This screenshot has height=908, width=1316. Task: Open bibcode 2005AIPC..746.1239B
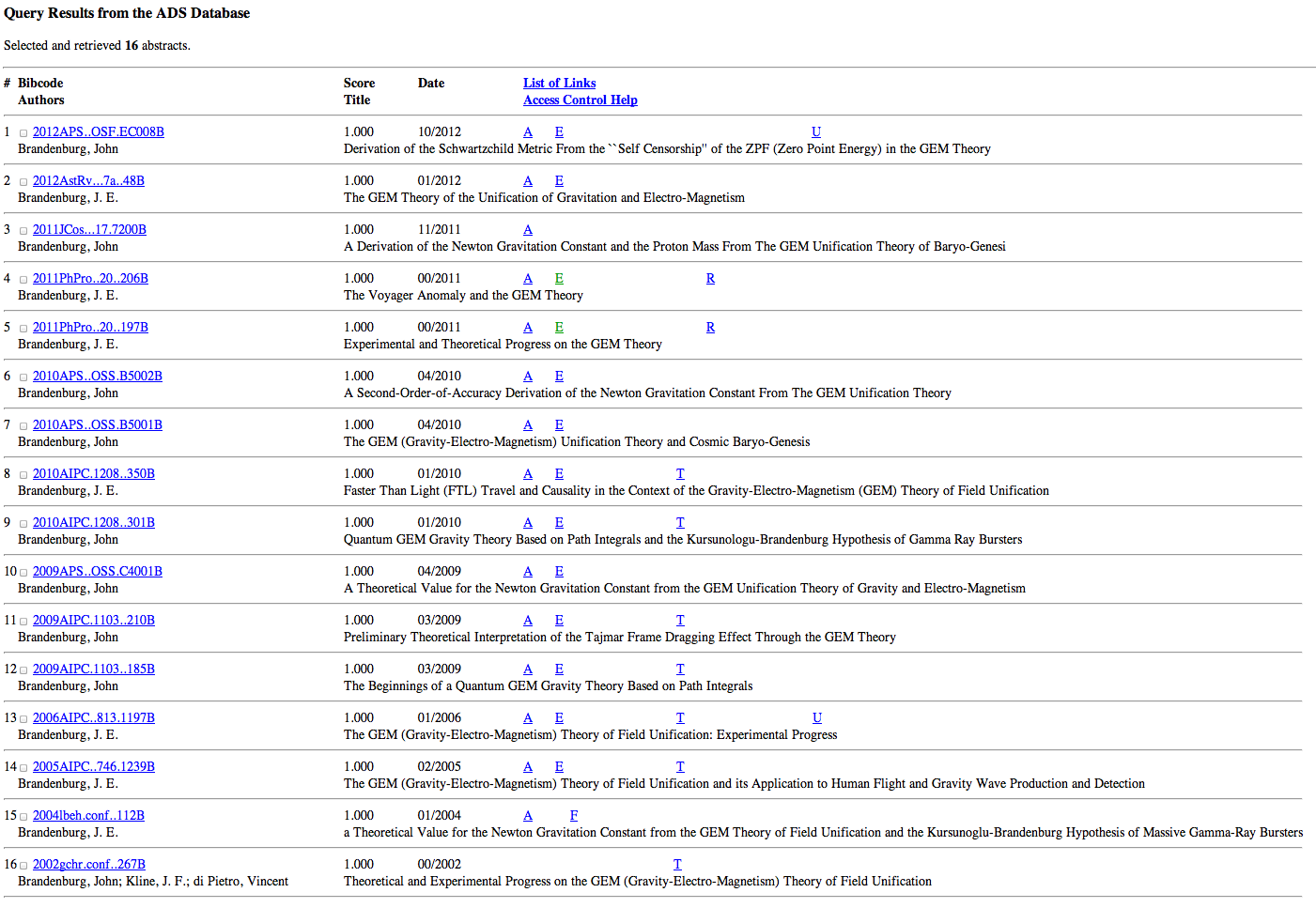[94, 766]
